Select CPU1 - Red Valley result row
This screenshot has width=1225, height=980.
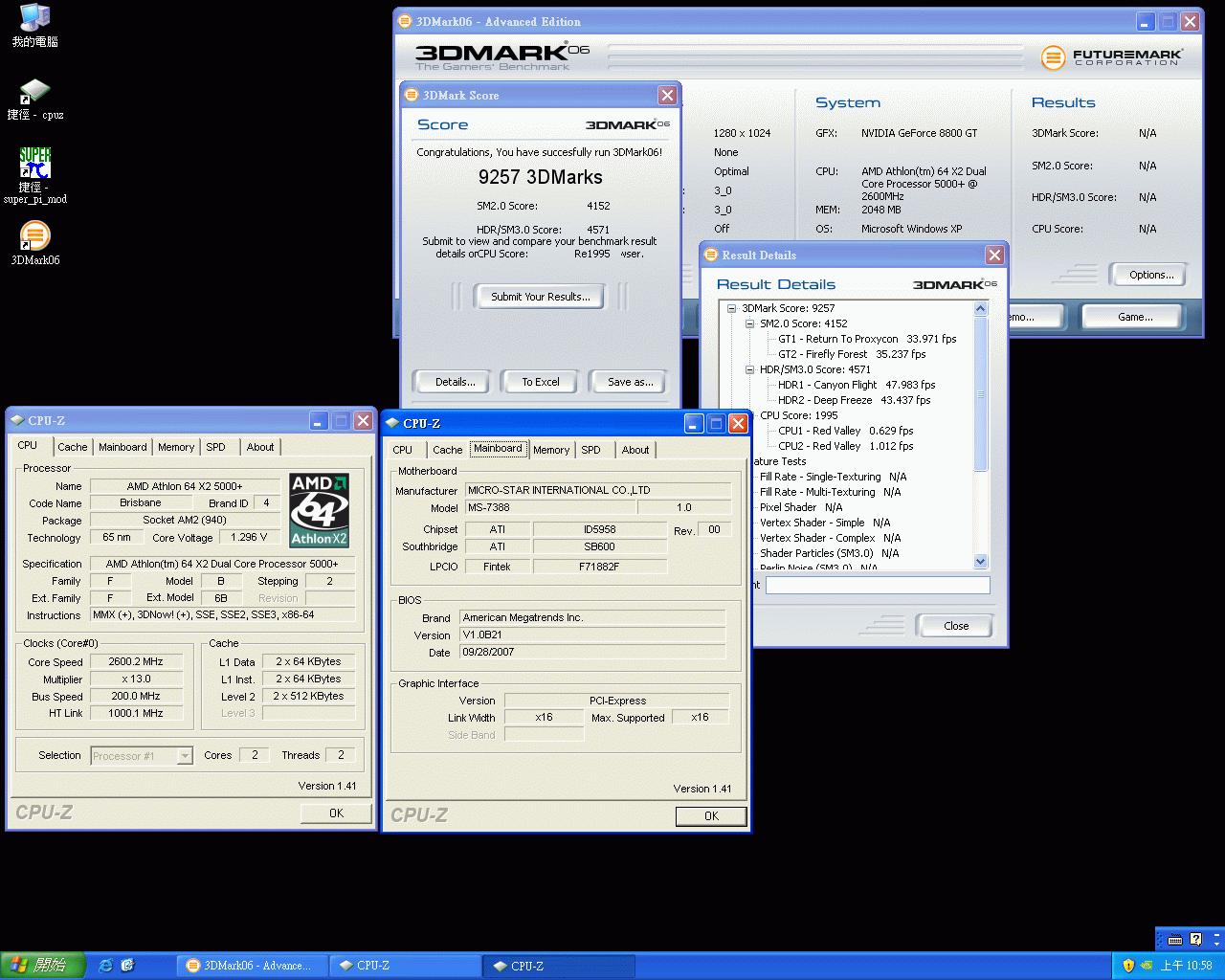[x=845, y=431]
